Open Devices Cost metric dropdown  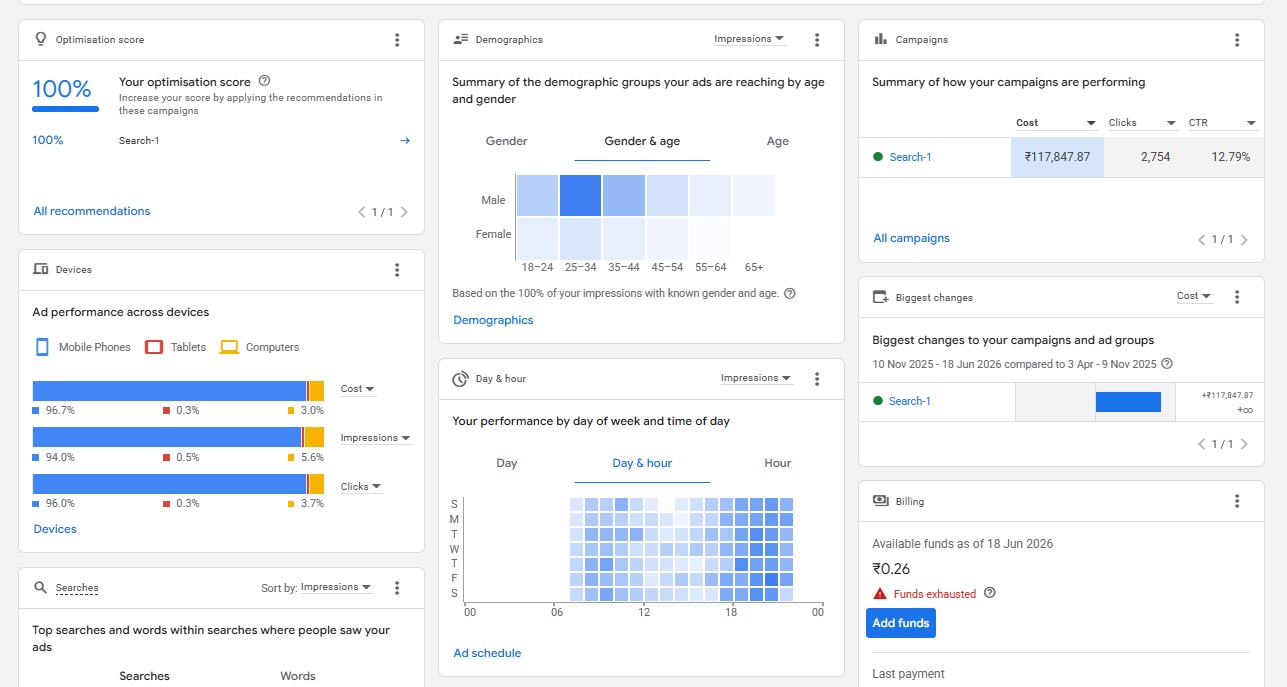click(358, 389)
